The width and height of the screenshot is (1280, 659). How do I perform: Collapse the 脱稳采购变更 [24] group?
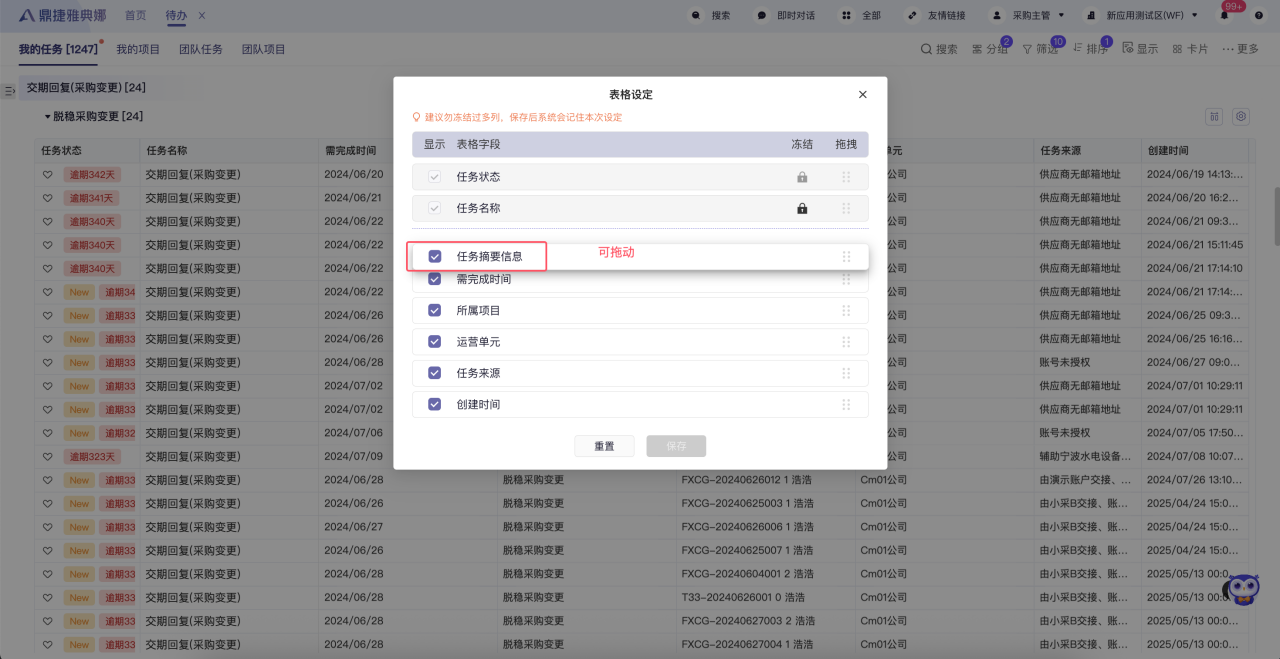pos(47,117)
